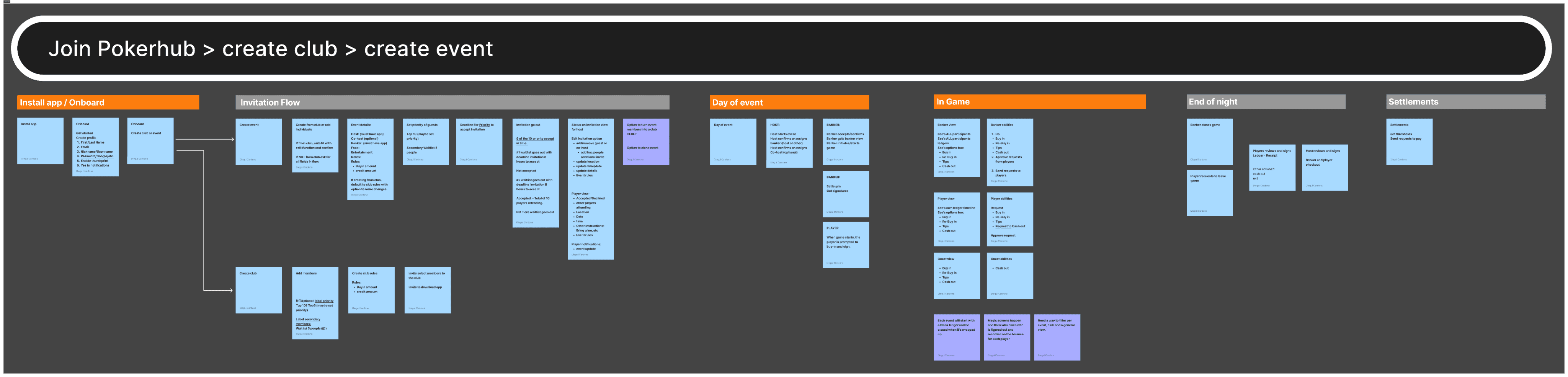Select the 'Install app' sticky note

coord(40,141)
